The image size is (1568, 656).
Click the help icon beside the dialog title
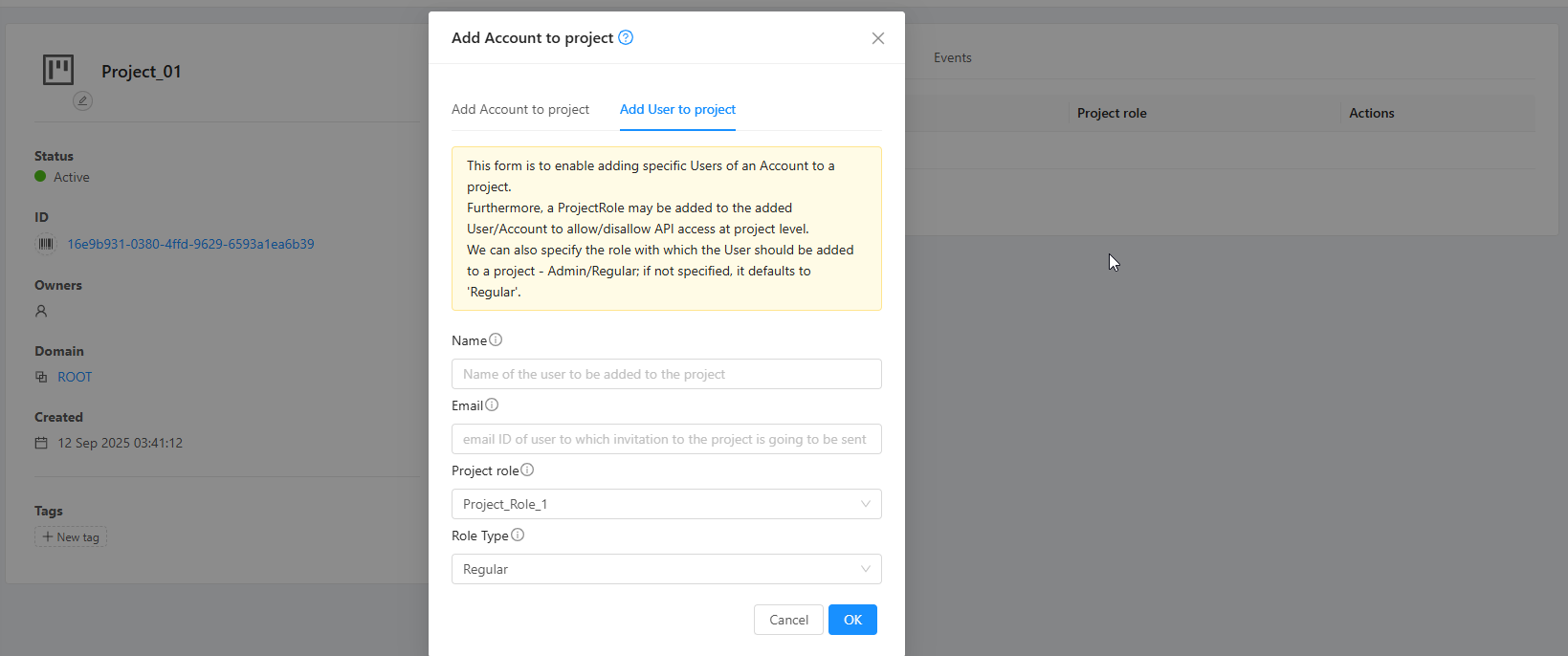[x=626, y=37]
